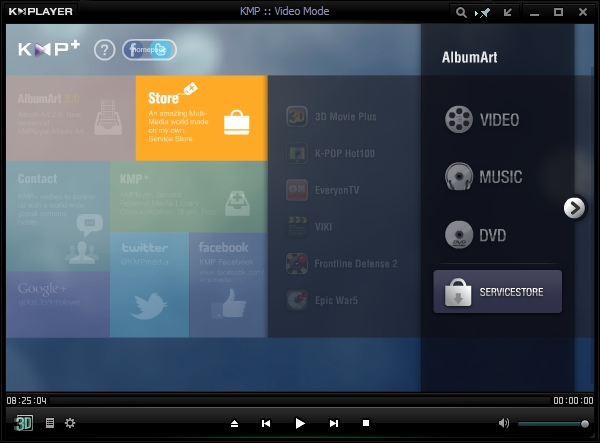Skip to previous track
600x443 pixels.
pos(266,424)
